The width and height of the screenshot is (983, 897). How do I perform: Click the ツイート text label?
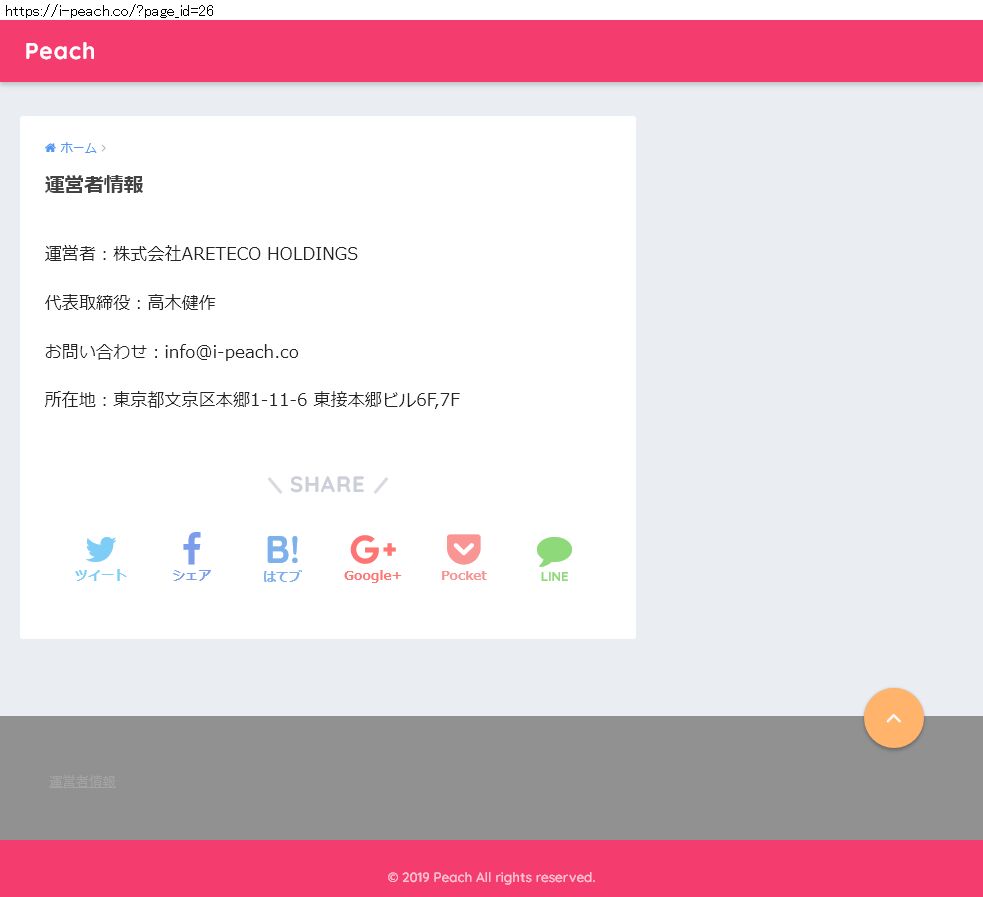(x=100, y=576)
